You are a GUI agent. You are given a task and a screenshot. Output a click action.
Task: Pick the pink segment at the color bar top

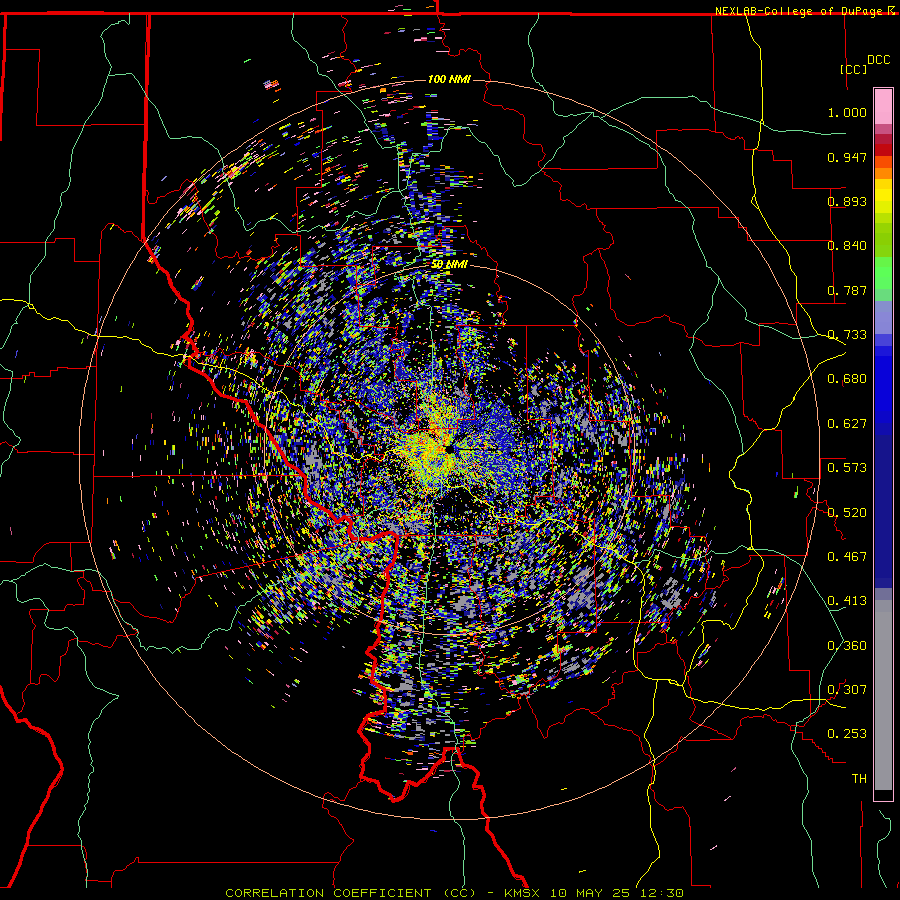point(883,107)
